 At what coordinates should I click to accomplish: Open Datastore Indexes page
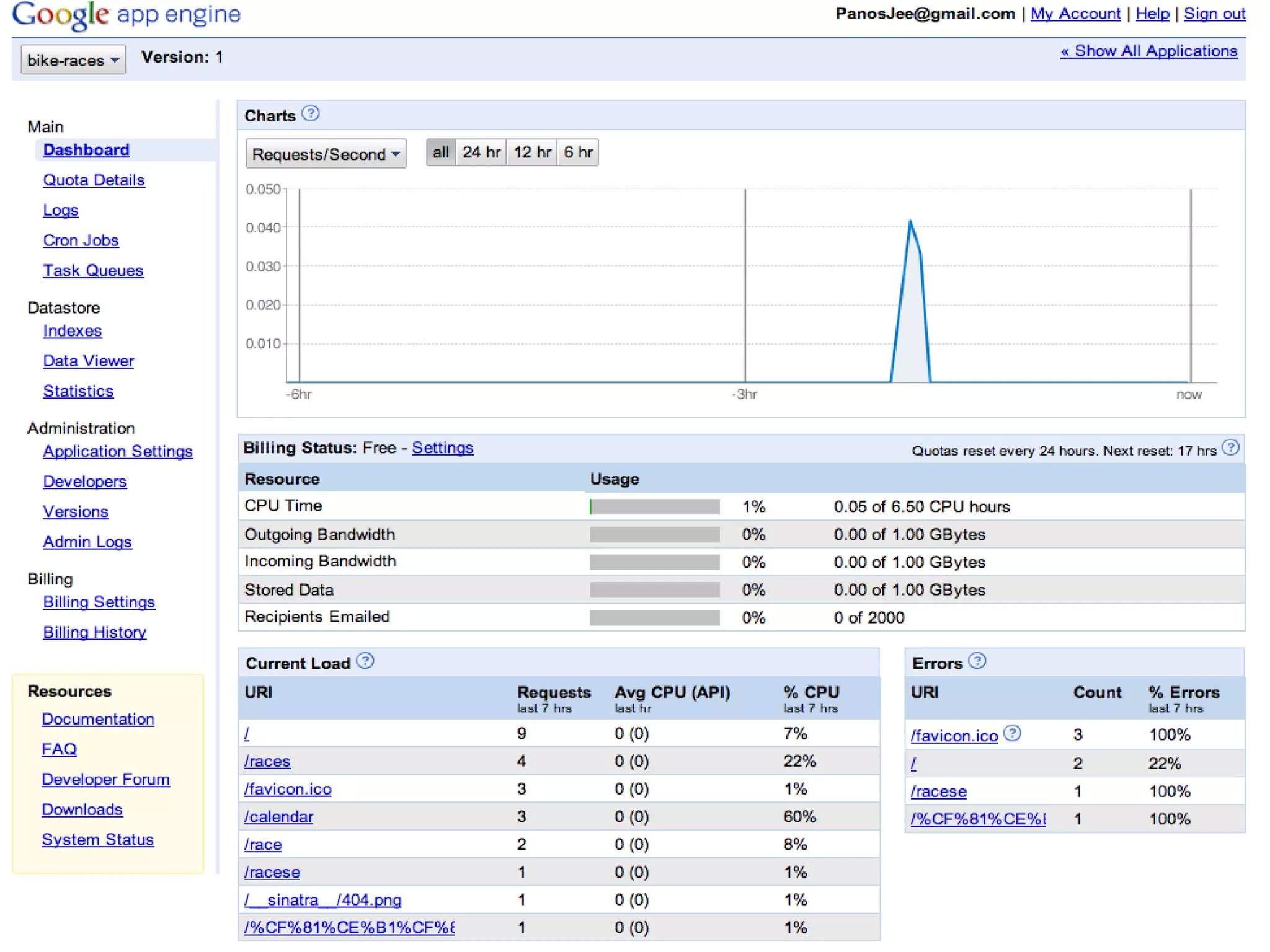coord(72,331)
